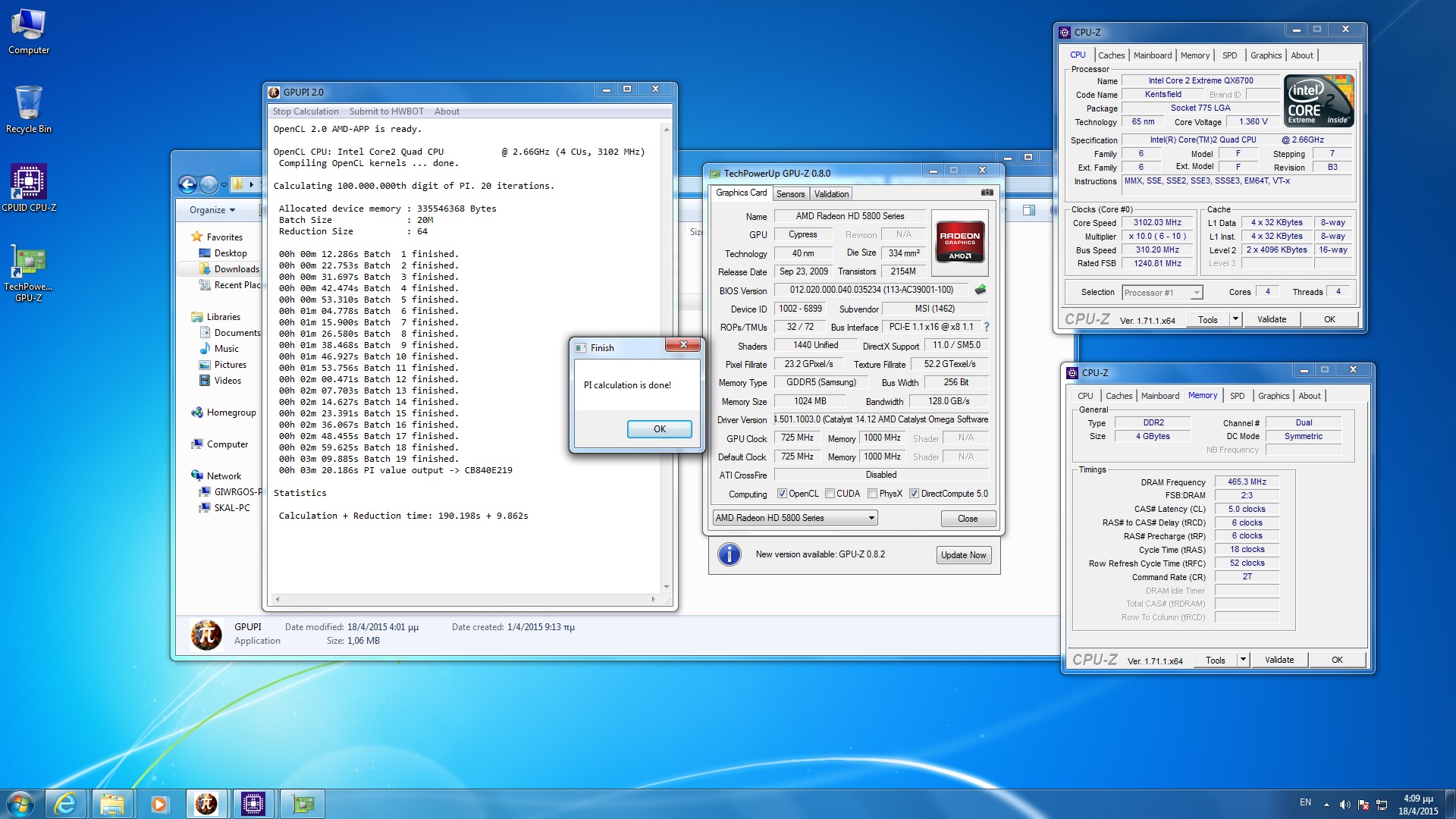Open Internet Explorer from the taskbar
This screenshot has height=819, width=1456.
65,804
